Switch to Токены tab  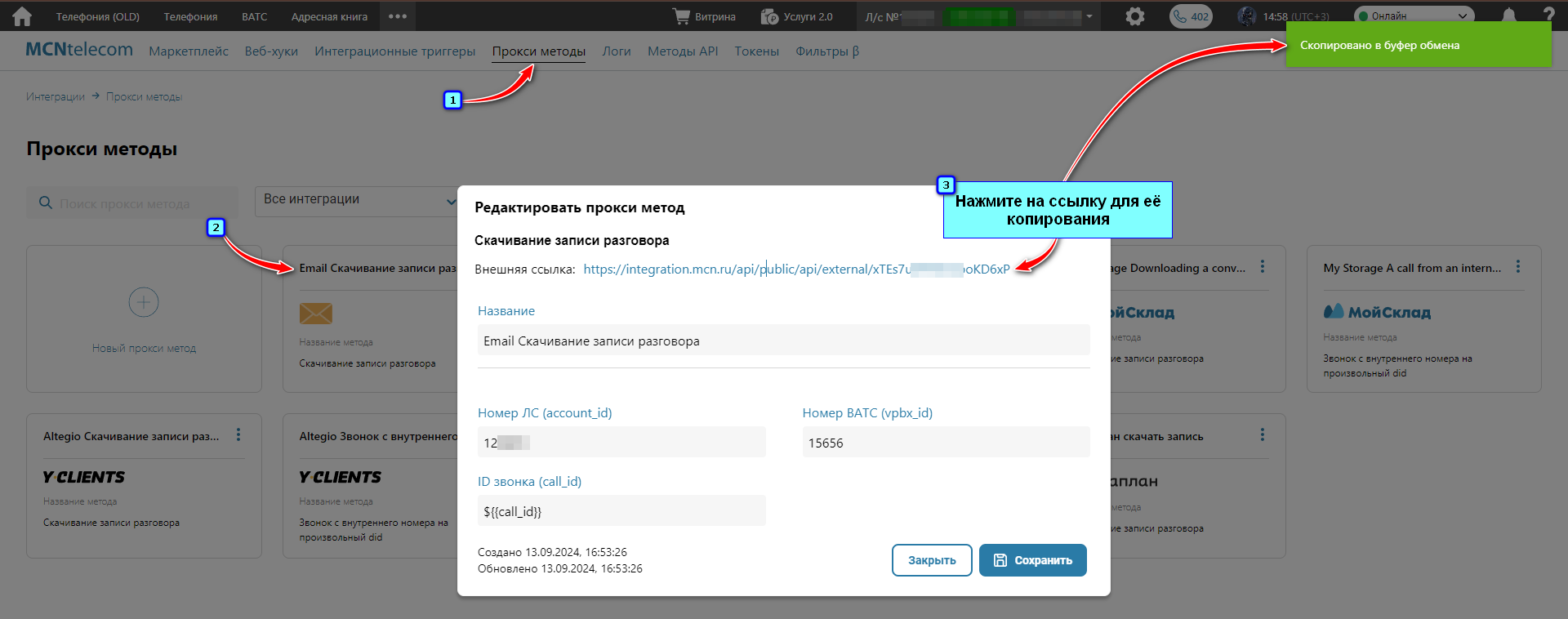(x=756, y=51)
